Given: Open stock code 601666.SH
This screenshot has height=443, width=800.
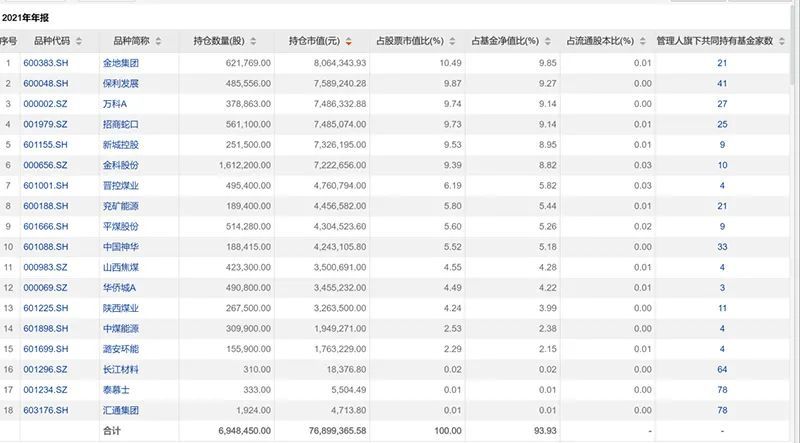Looking at the screenshot, I should pyautogui.click(x=45, y=226).
